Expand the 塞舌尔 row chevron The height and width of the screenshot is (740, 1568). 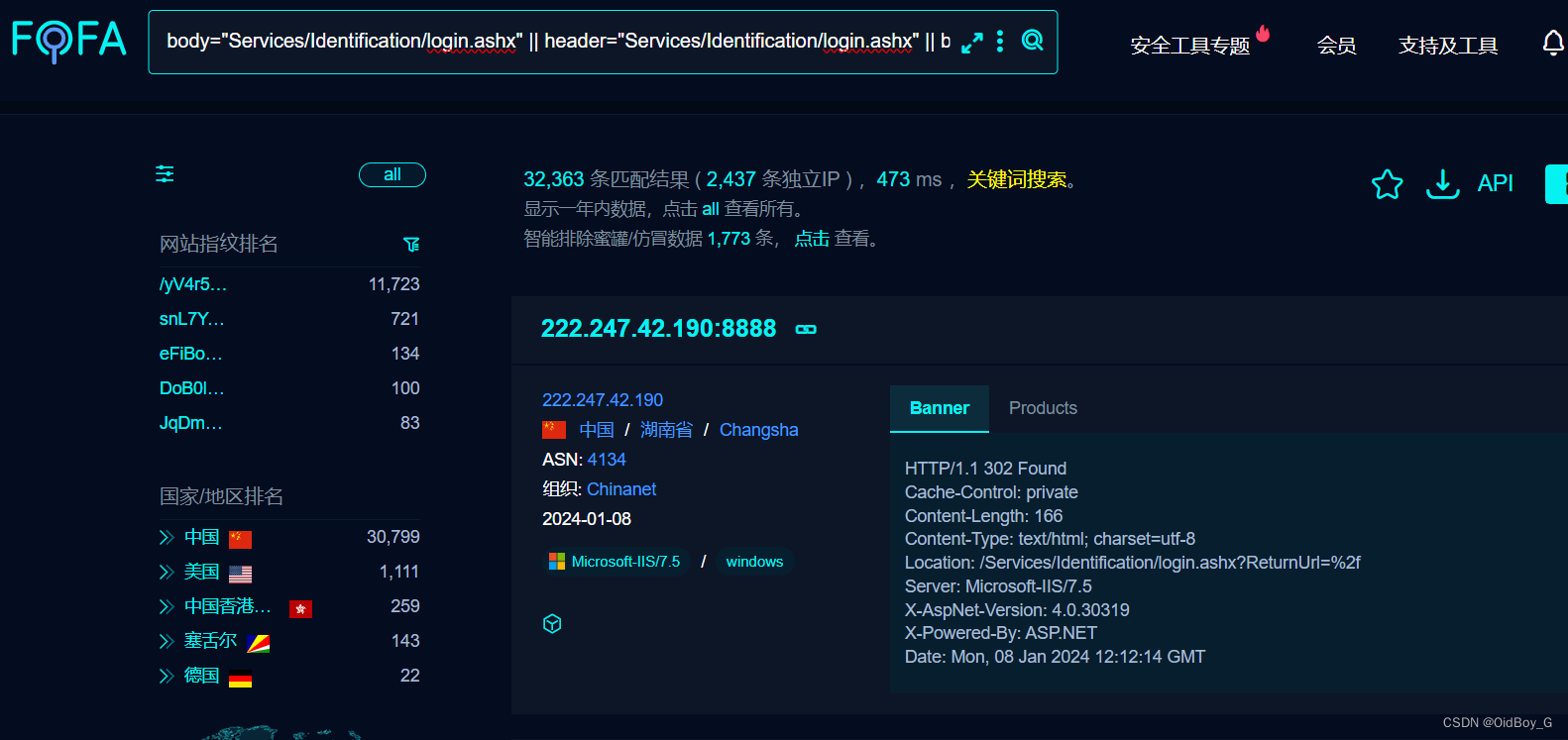167,642
